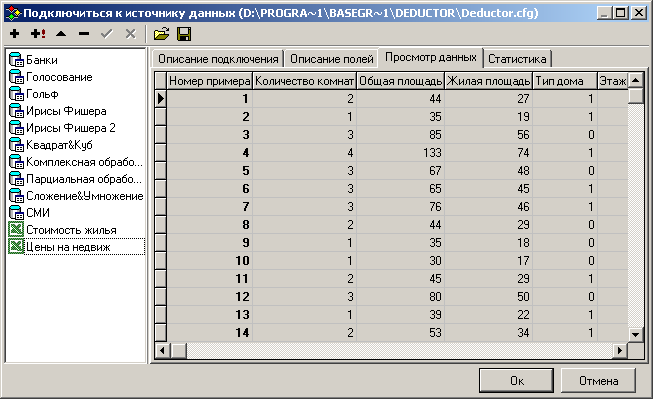This screenshot has height=399, width=653.
Task: Click the Жилая площадь cell with value 48
Action: coord(488,171)
